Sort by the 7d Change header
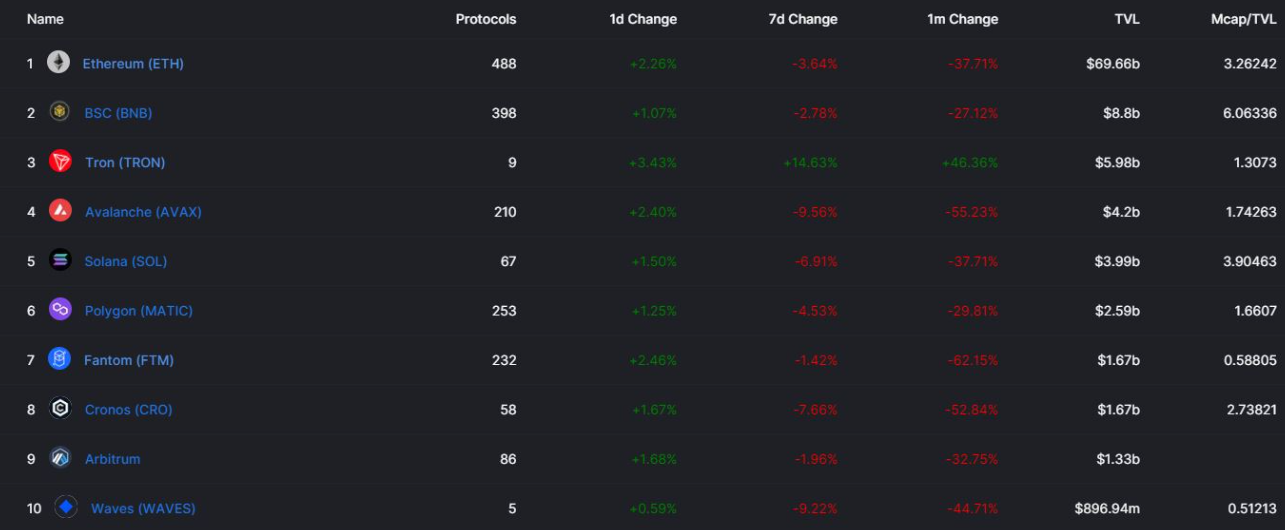The image size is (1285, 530). click(804, 19)
